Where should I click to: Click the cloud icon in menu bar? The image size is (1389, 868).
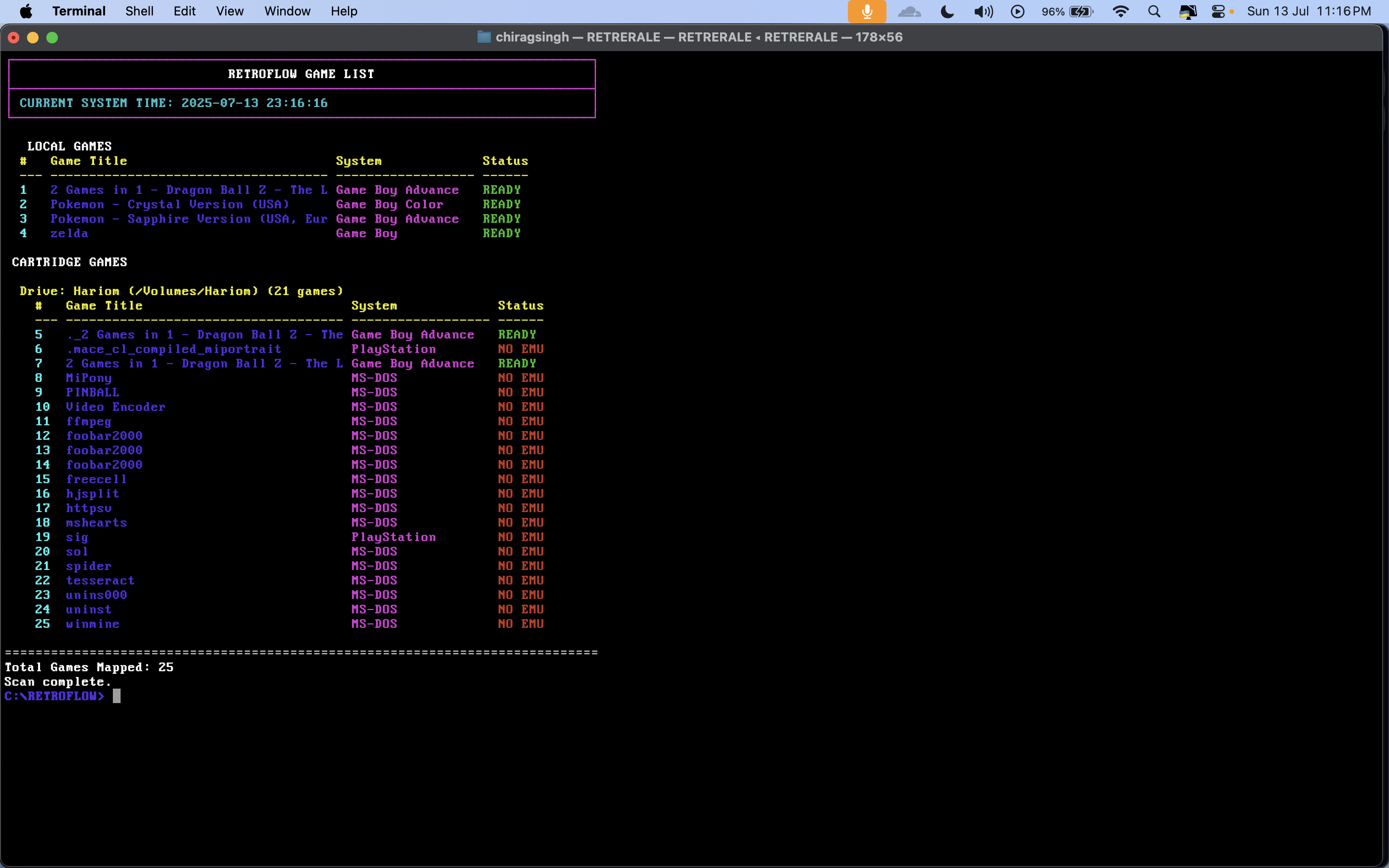pyautogui.click(x=910, y=12)
